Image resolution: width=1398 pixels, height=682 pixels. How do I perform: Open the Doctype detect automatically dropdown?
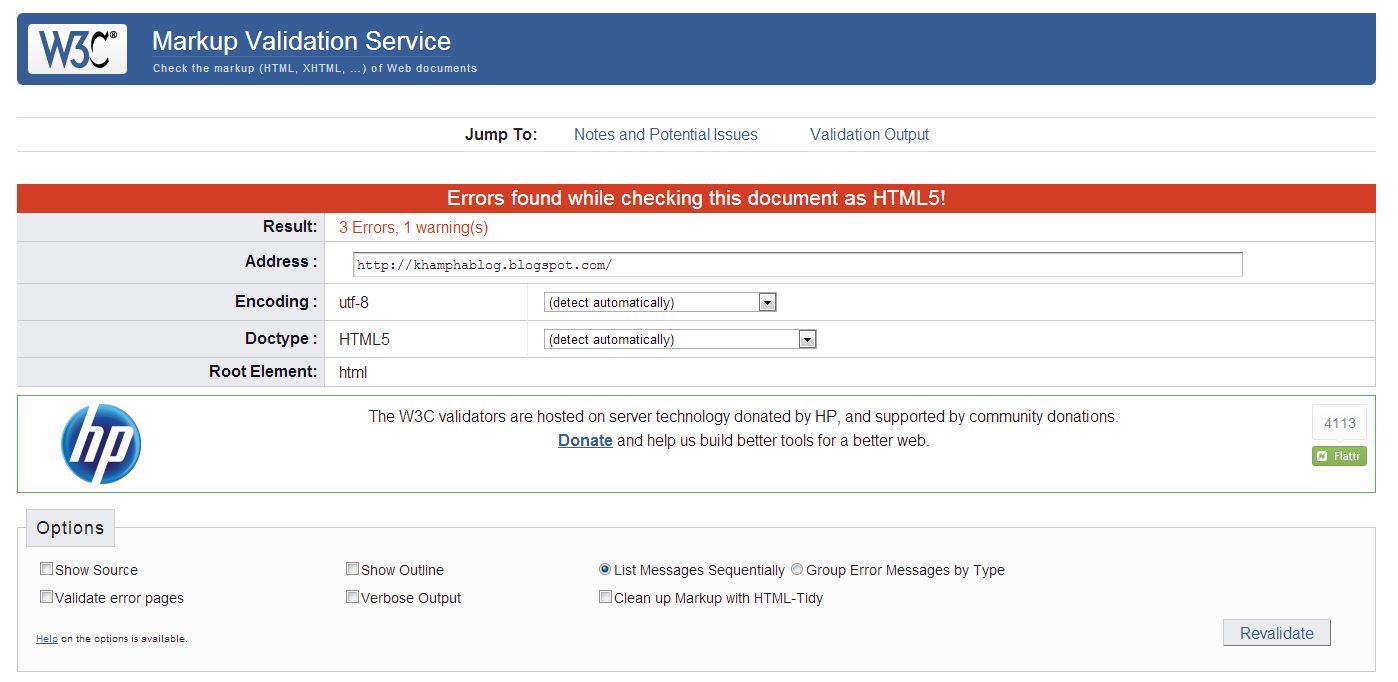click(x=680, y=339)
